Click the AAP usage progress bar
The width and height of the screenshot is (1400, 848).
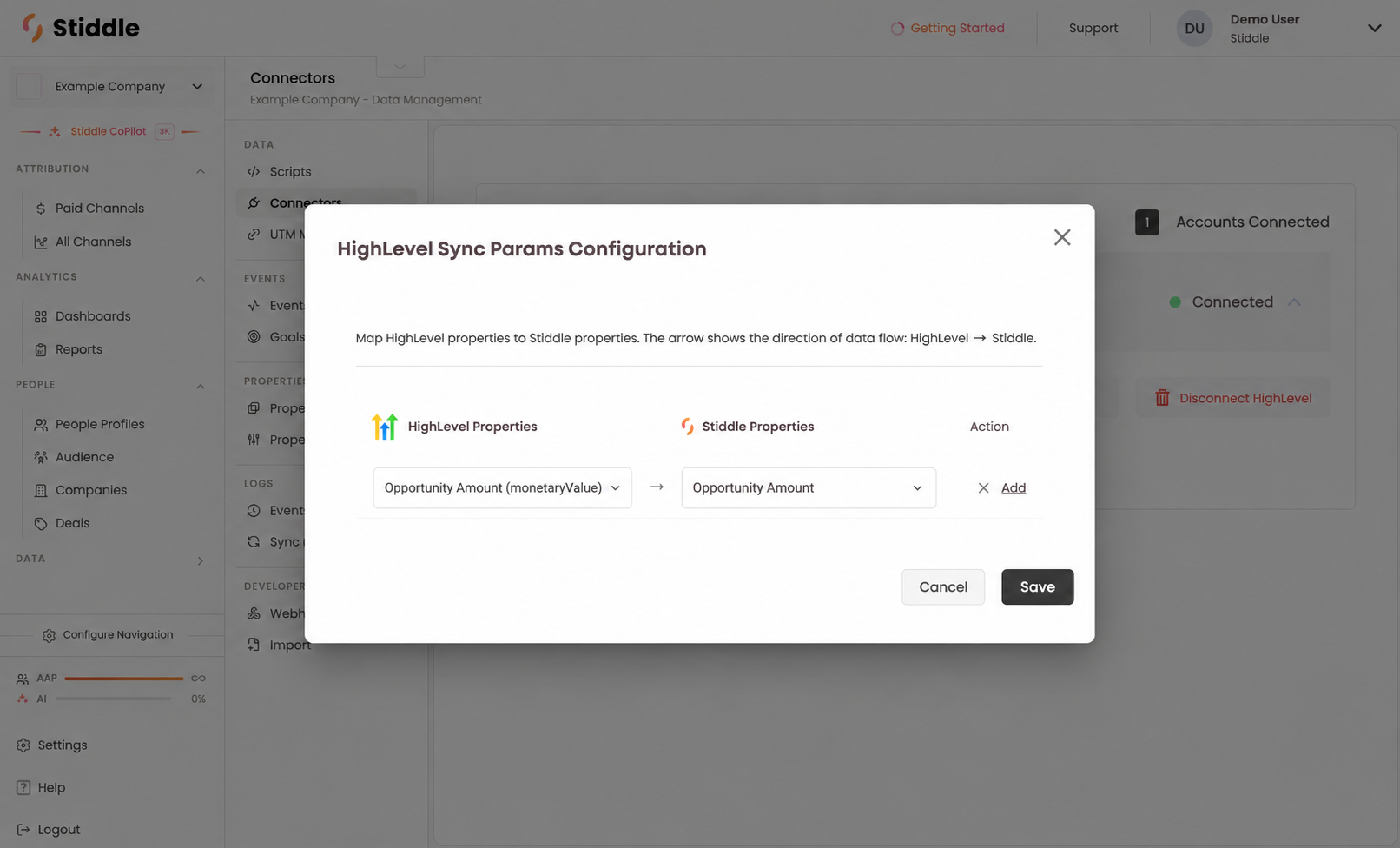point(123,679)
